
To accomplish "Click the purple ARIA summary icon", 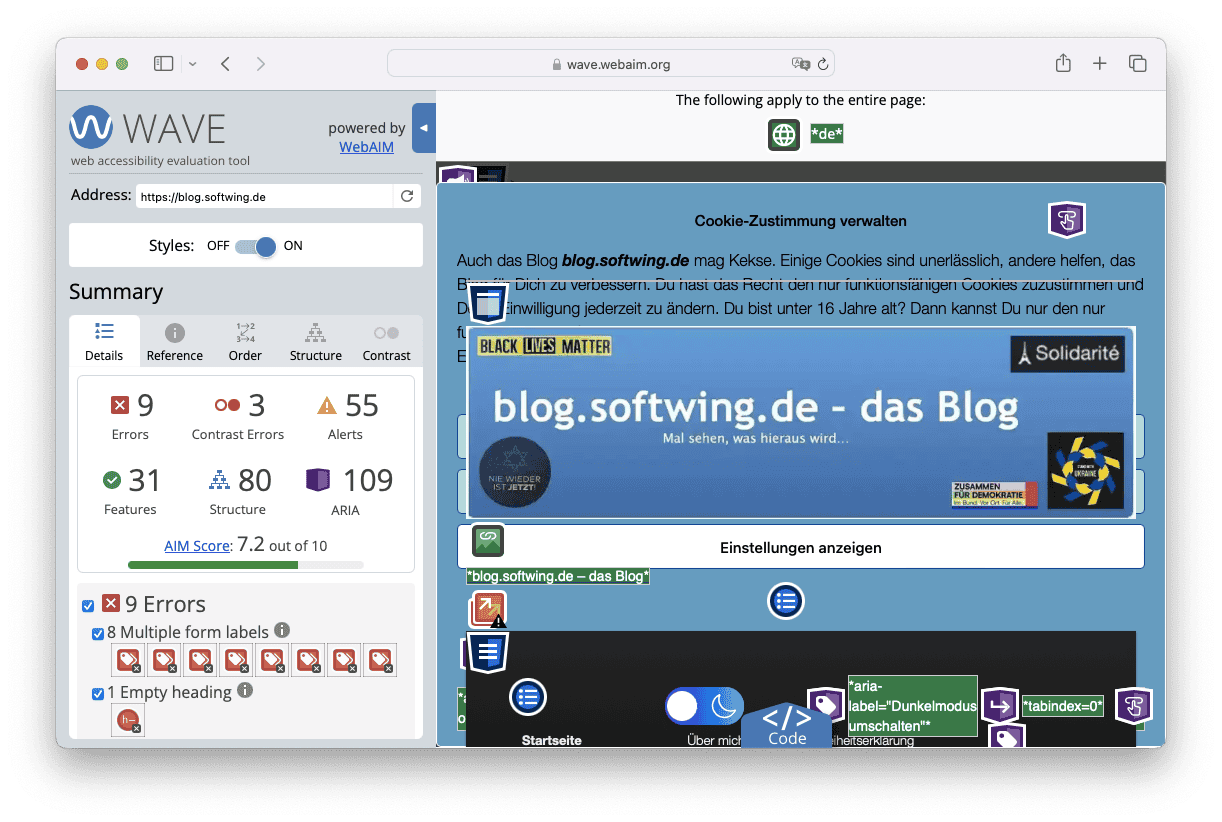I will coord(318,480).
